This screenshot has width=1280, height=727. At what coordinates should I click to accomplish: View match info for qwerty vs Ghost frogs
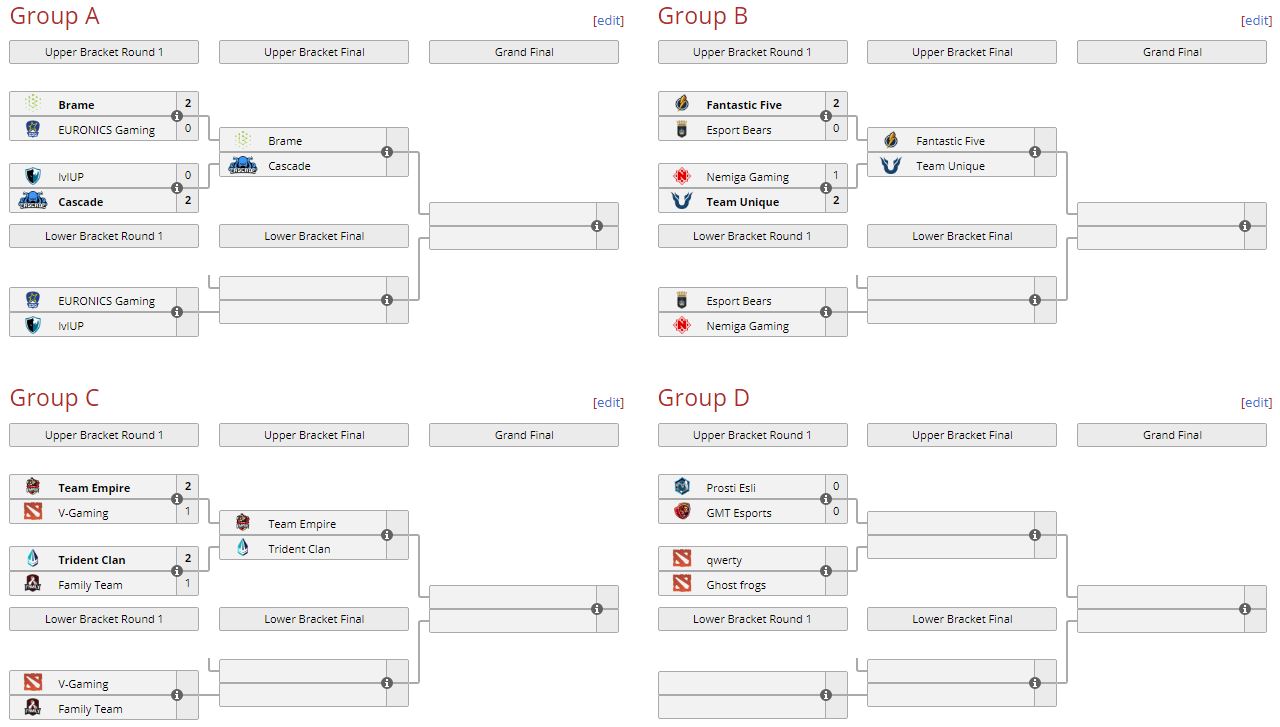coord(826,571)
